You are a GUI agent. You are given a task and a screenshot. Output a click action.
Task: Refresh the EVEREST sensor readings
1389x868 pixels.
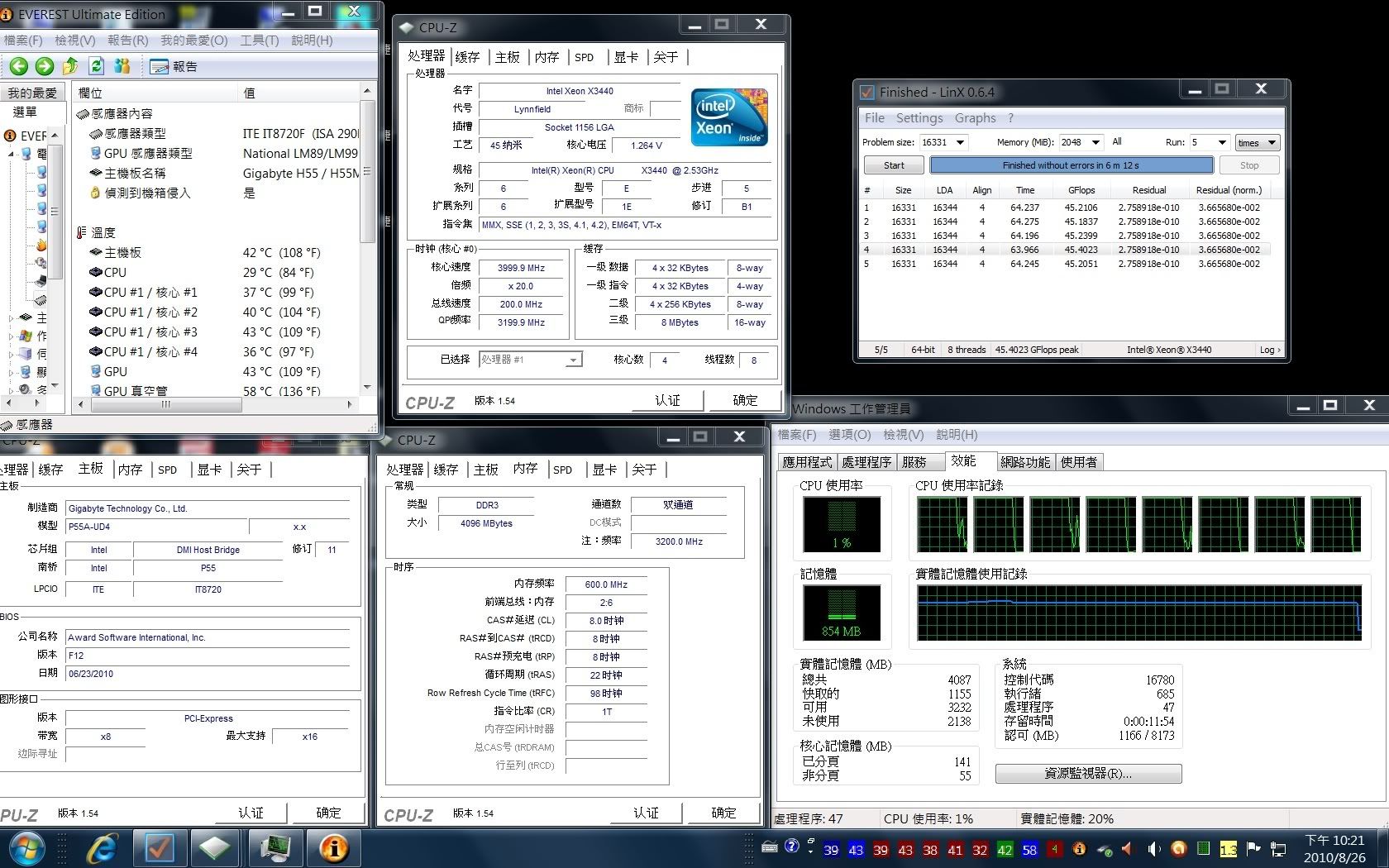(x=97, y=66)
